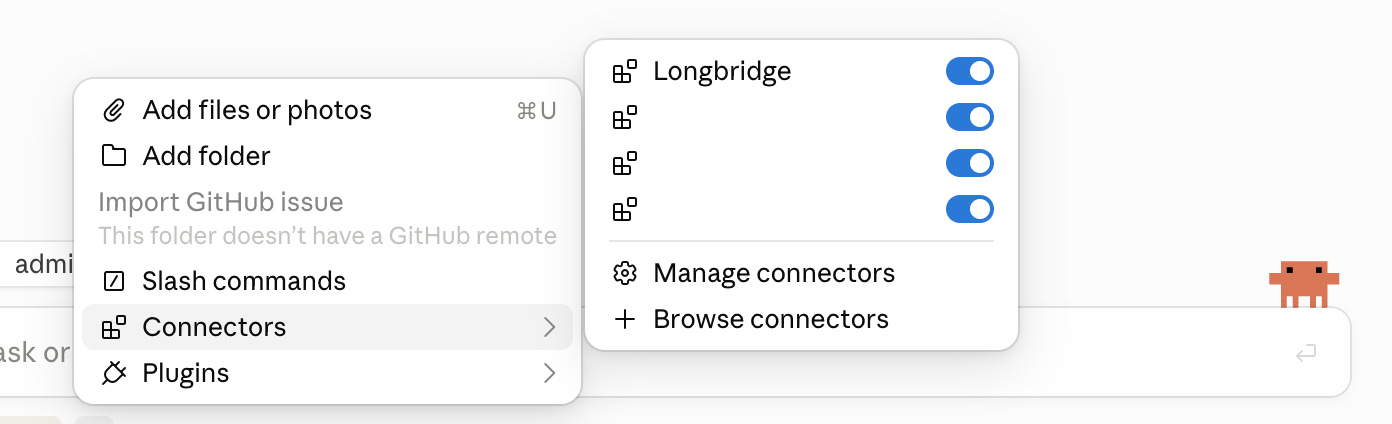Viewport: 1392px width, 424px height.
Task: Click the Plugins plug icon
Action: pyautogui.click(x=114, y=373)
